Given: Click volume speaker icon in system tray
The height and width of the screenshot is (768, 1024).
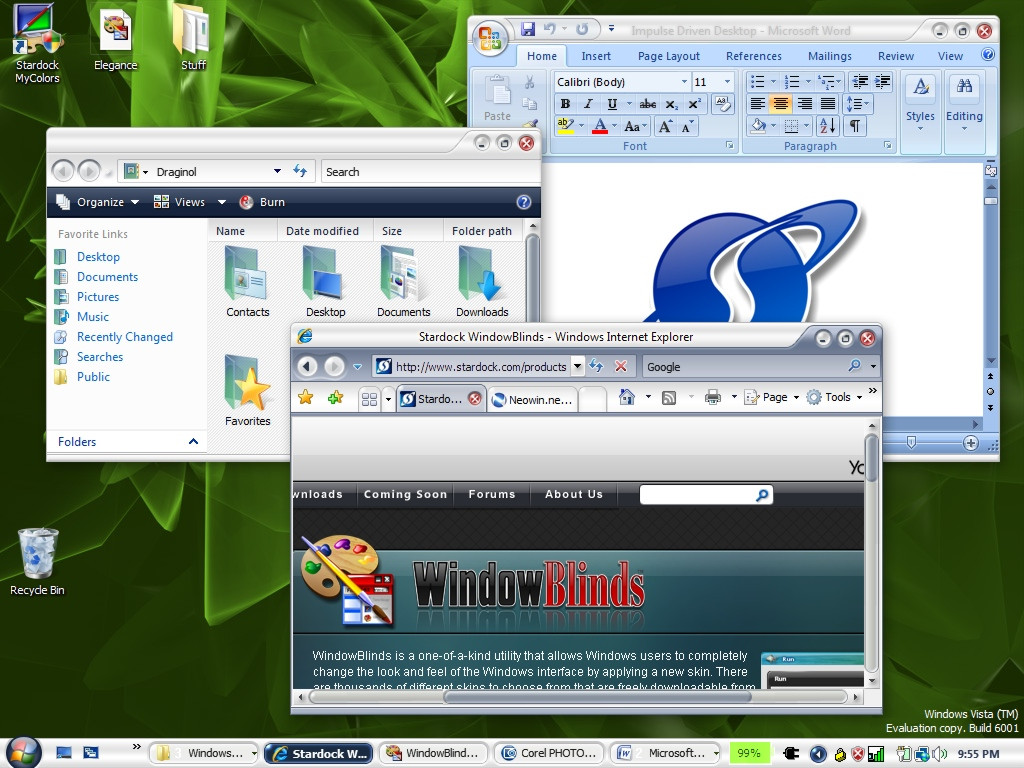Looking at the screenshot, I should click(x=939, y=754).
